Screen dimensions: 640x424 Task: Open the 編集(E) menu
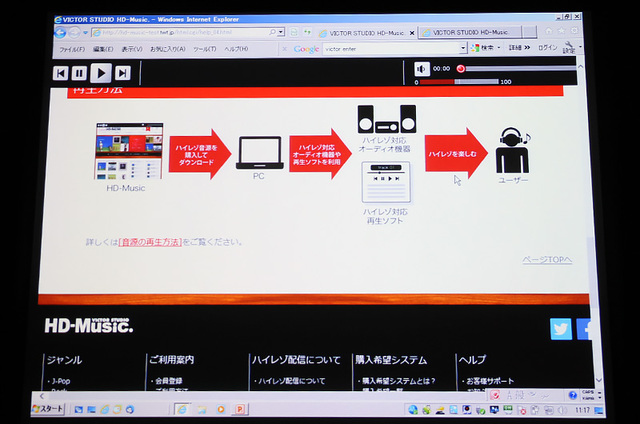click(103, 49)
